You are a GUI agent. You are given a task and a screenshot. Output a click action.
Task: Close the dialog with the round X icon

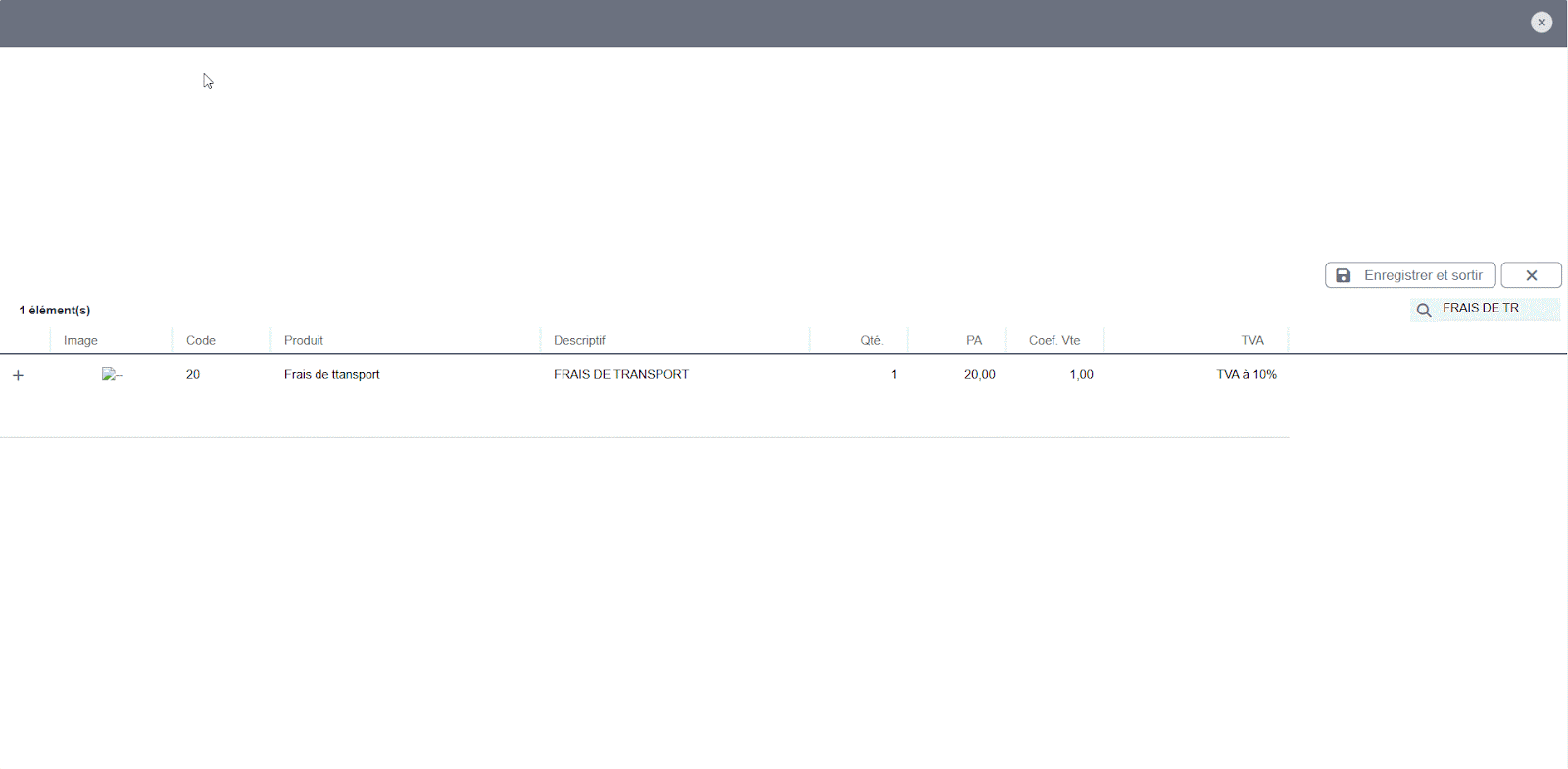pyautogui.click(x=1542, y=22)
